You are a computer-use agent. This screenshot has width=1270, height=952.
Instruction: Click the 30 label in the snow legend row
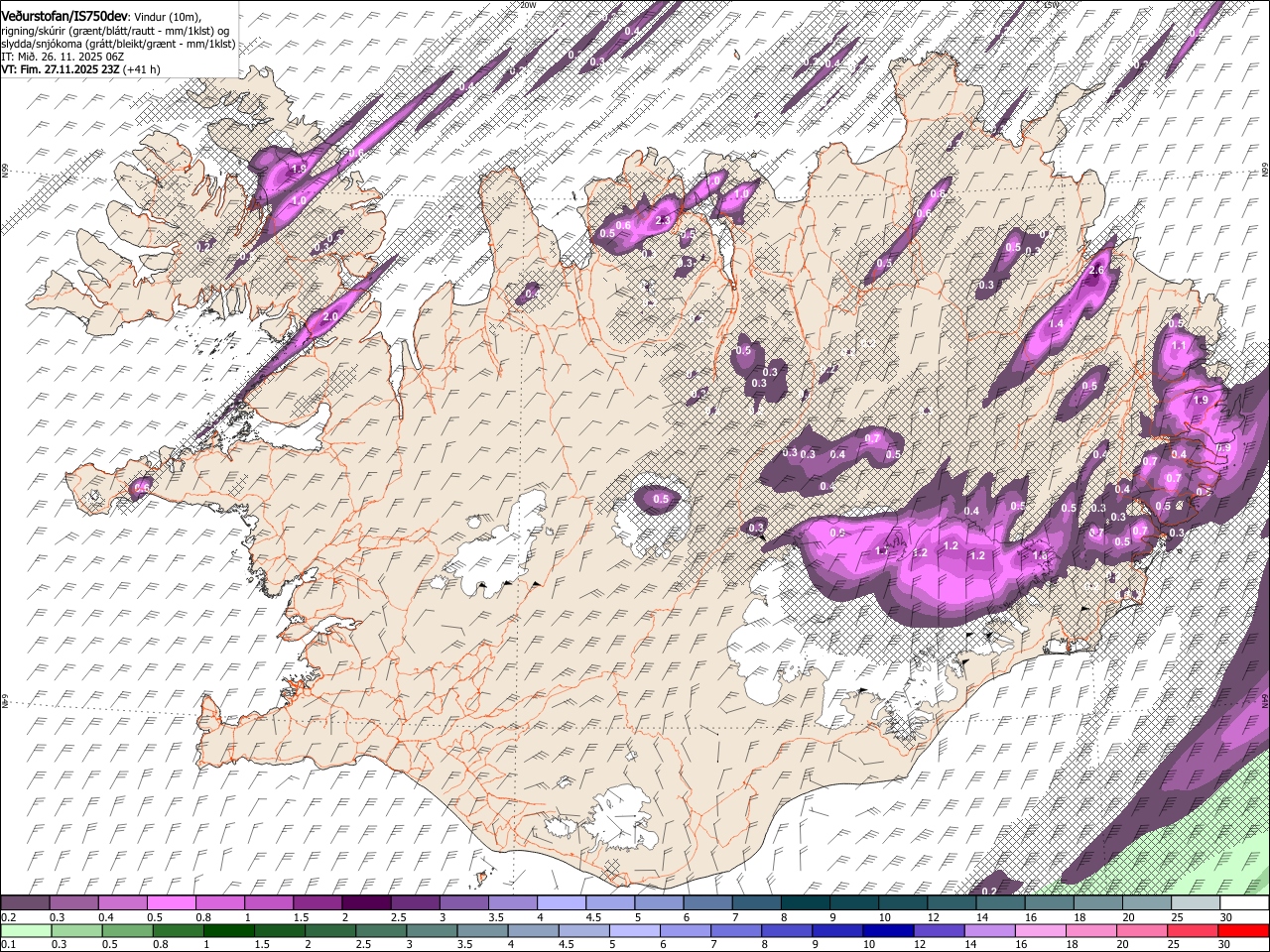coord(1224,917)
